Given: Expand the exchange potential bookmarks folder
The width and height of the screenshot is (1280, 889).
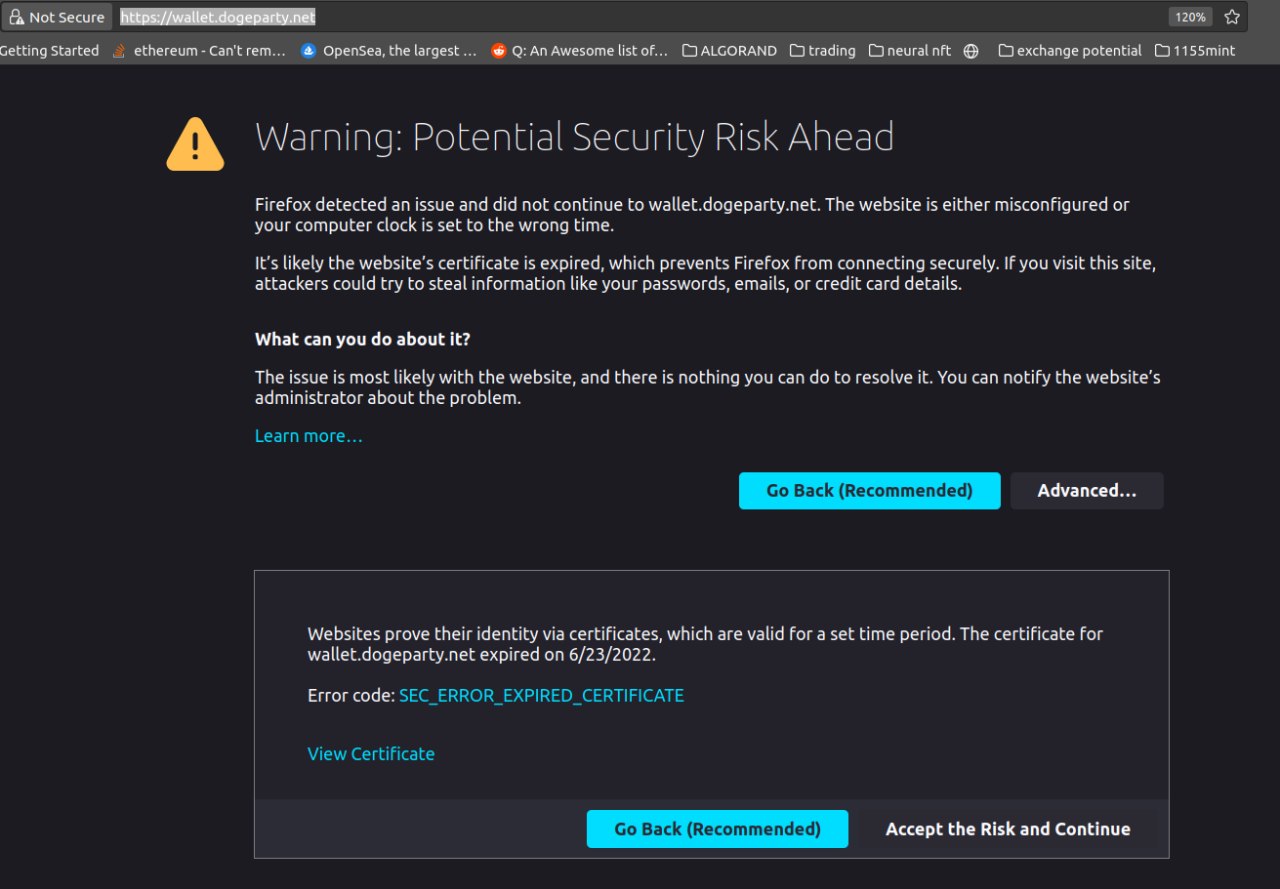Looking at the screenshot, I should [1070, 51].
